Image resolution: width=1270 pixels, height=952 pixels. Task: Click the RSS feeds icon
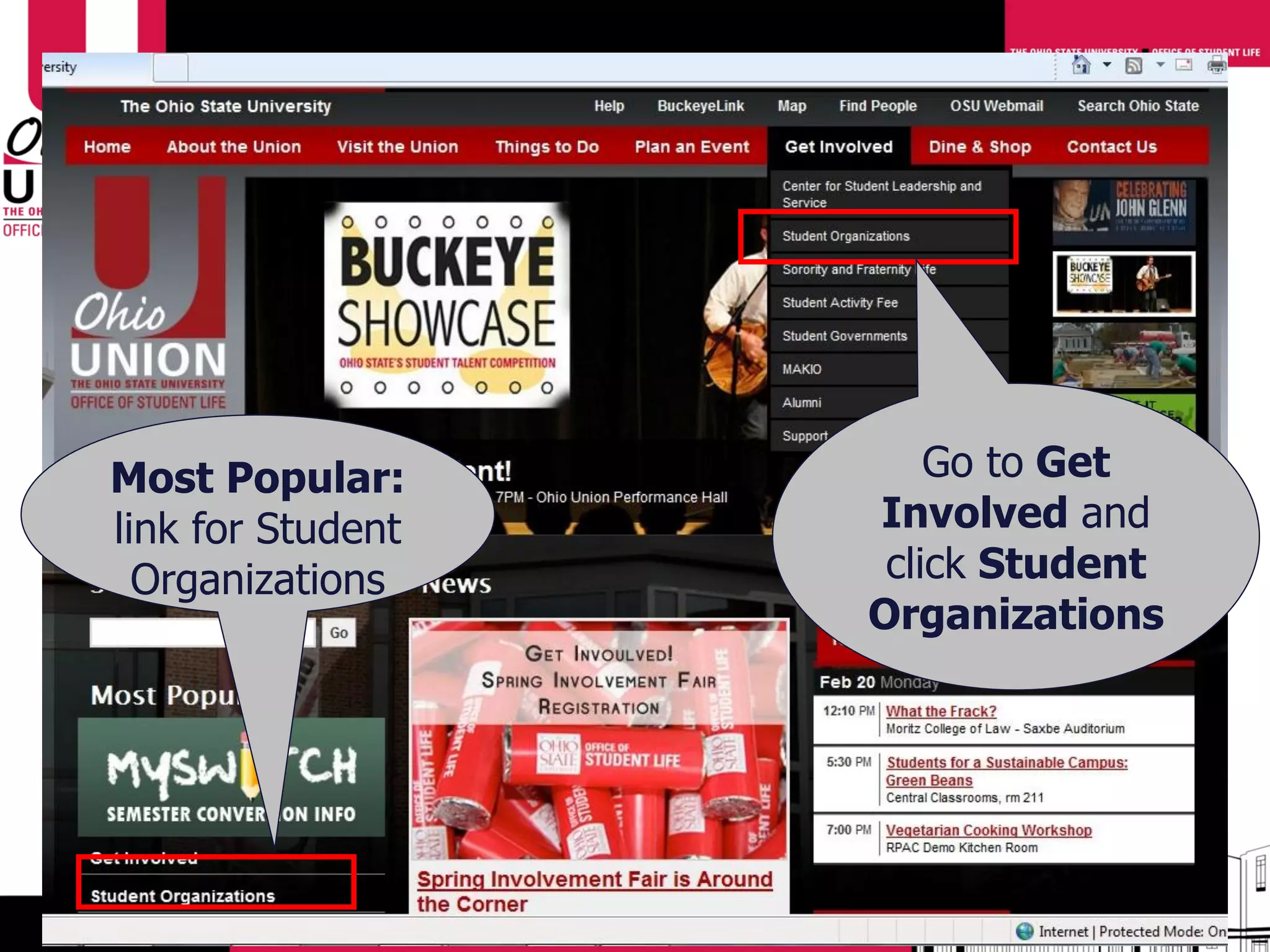[x=1134, y=66]
